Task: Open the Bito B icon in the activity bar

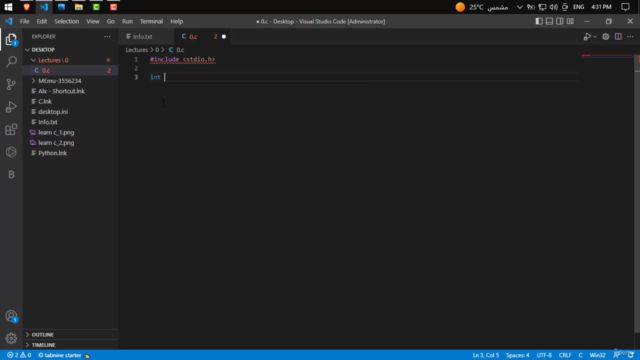Action: click(11, 174)
